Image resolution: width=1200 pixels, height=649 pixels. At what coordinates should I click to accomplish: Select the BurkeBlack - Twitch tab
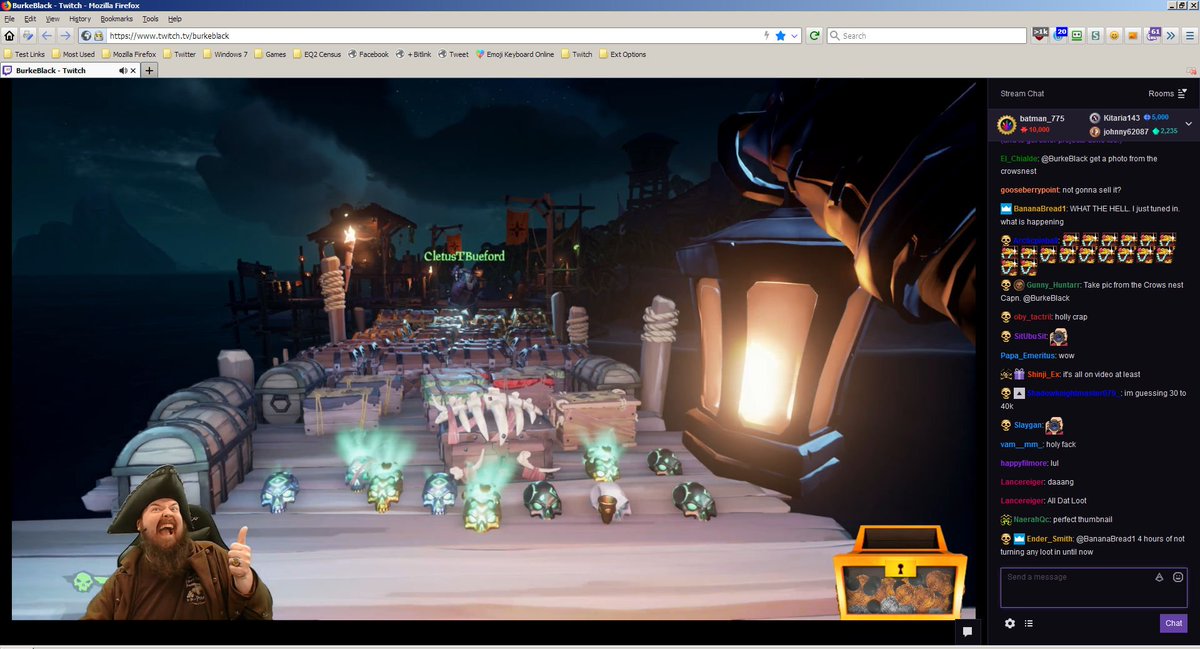[70, 71]
